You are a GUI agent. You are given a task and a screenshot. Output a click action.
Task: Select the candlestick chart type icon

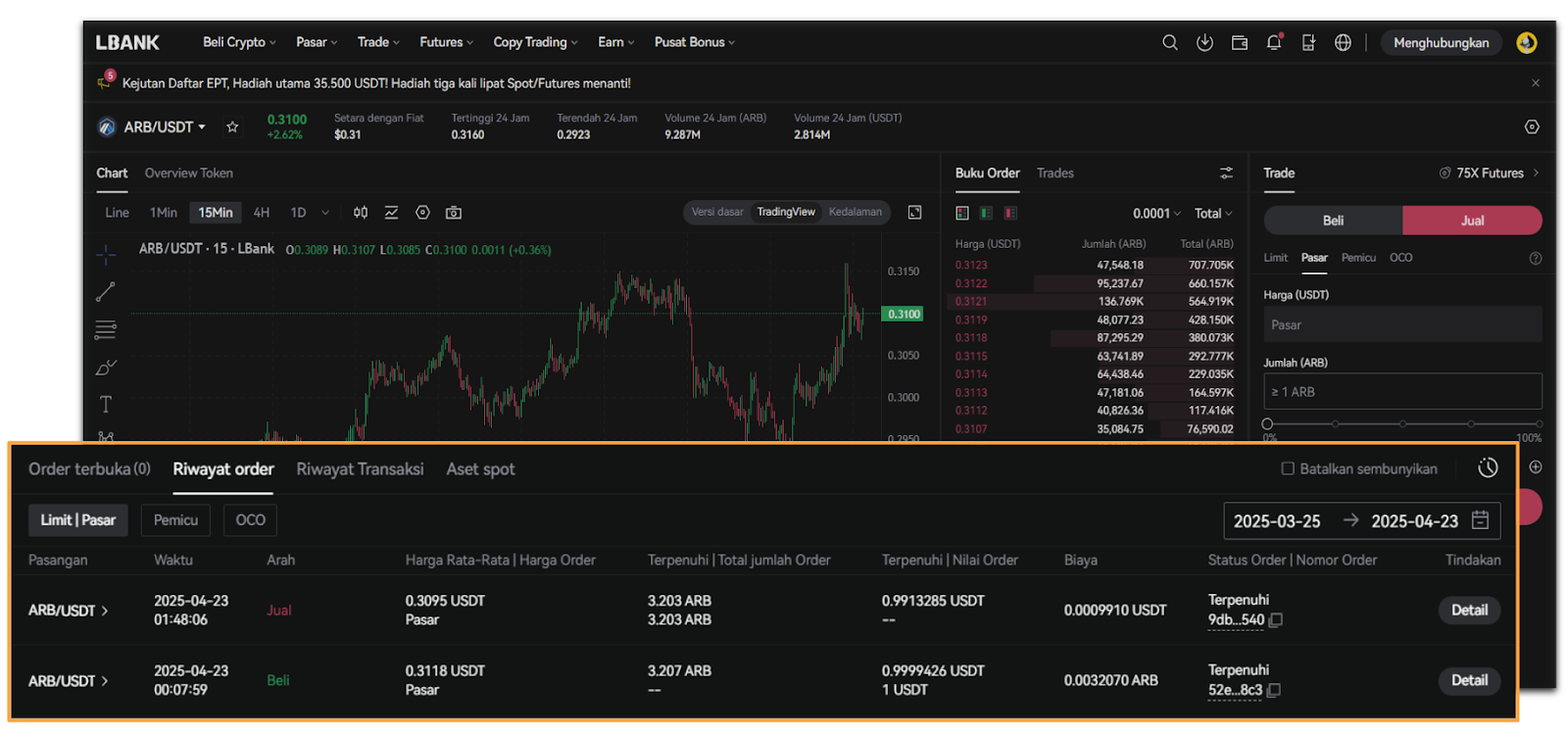point(361,213)
